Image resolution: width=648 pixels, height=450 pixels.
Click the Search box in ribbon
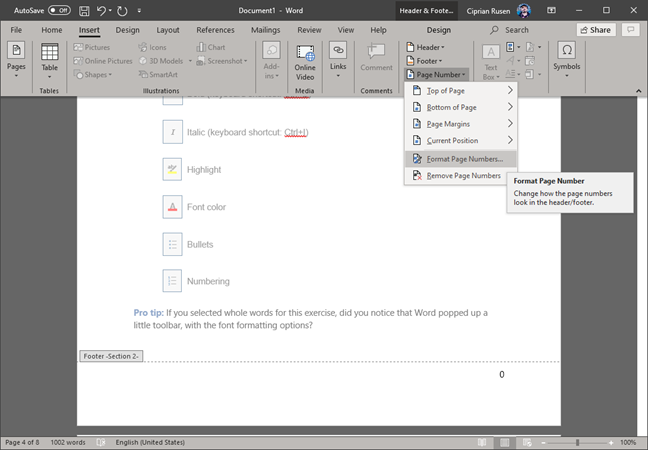pyautogui.click(x=509, y=30)
